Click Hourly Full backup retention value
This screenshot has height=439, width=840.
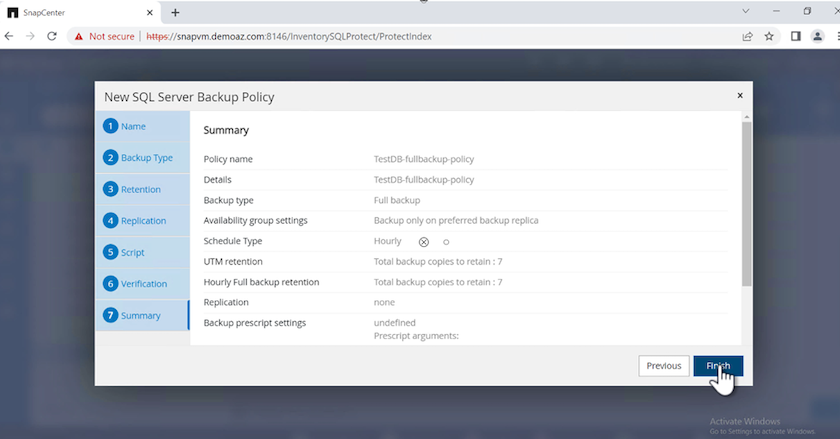point(438,282)
